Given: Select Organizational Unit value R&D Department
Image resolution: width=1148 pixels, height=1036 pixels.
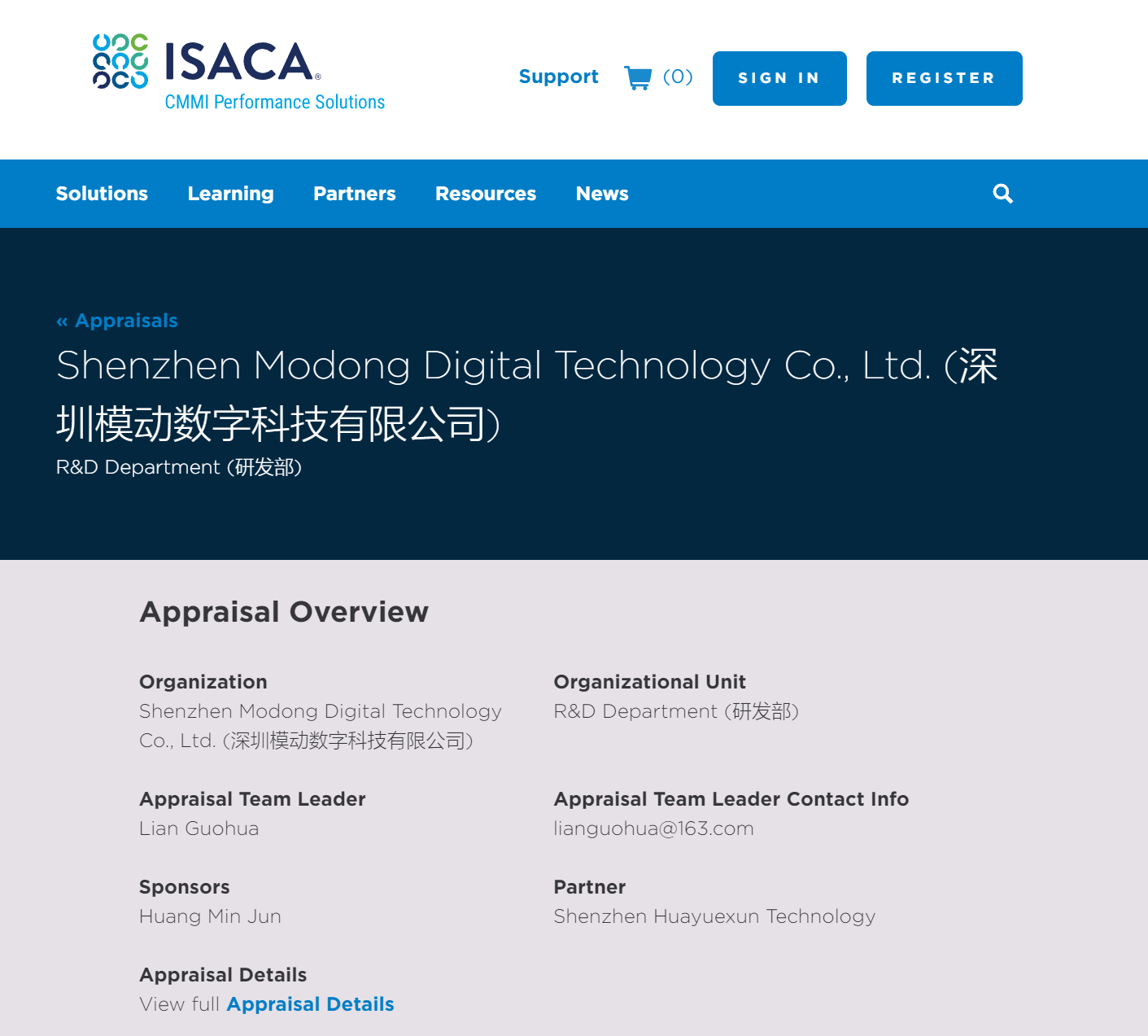Looking at the screenshot, I should coord(677,711).
